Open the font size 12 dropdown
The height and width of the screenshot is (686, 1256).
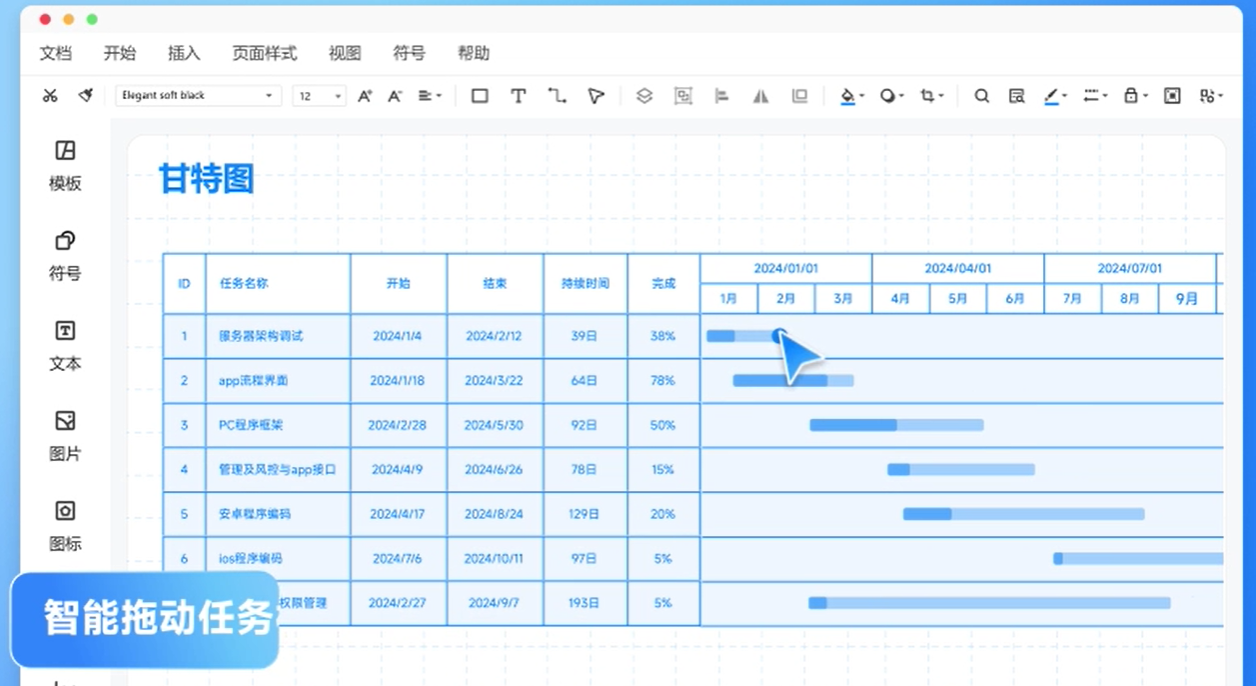click(319, 96)
